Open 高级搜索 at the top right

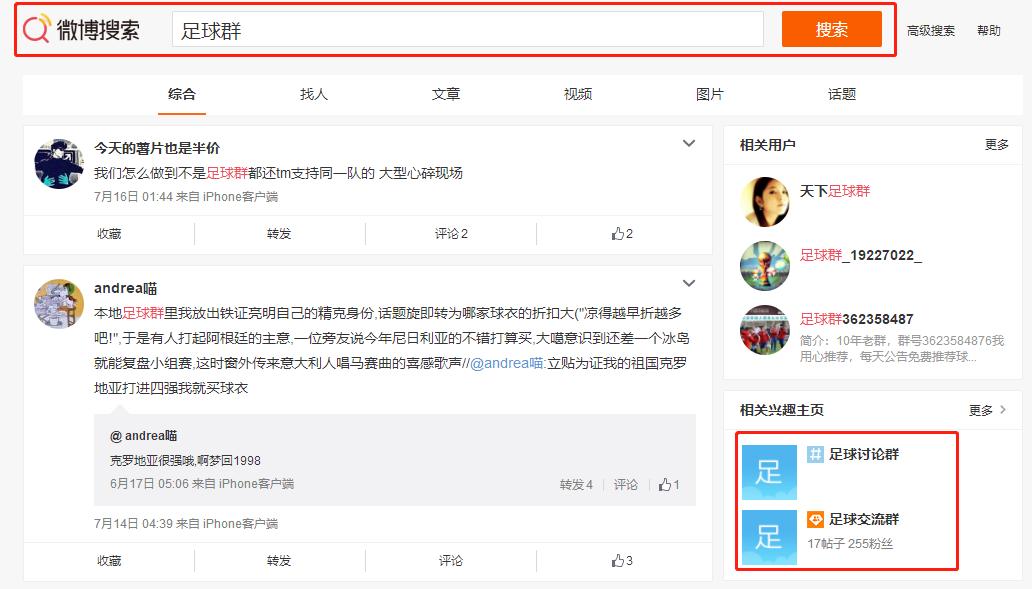[931, 30]
